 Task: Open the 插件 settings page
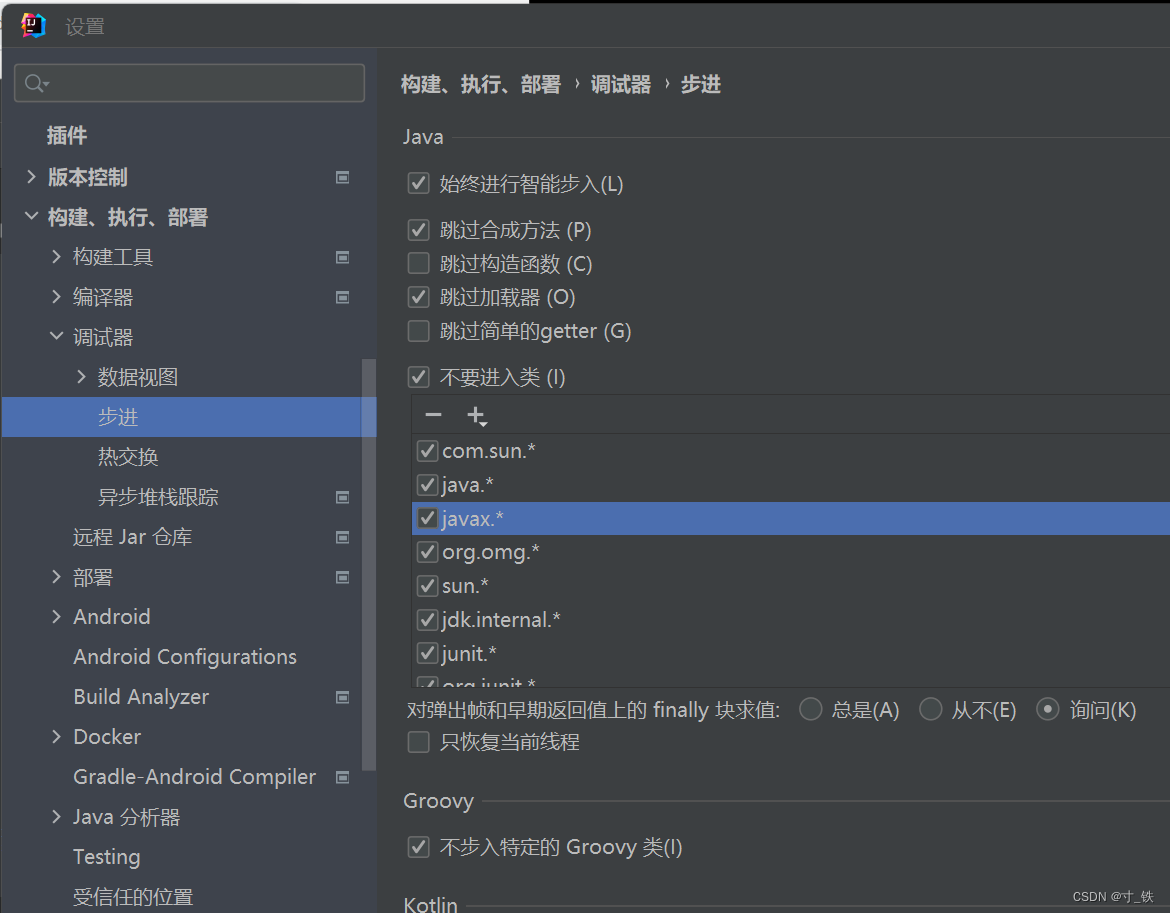pyautogui.click(x=66, y=136)
